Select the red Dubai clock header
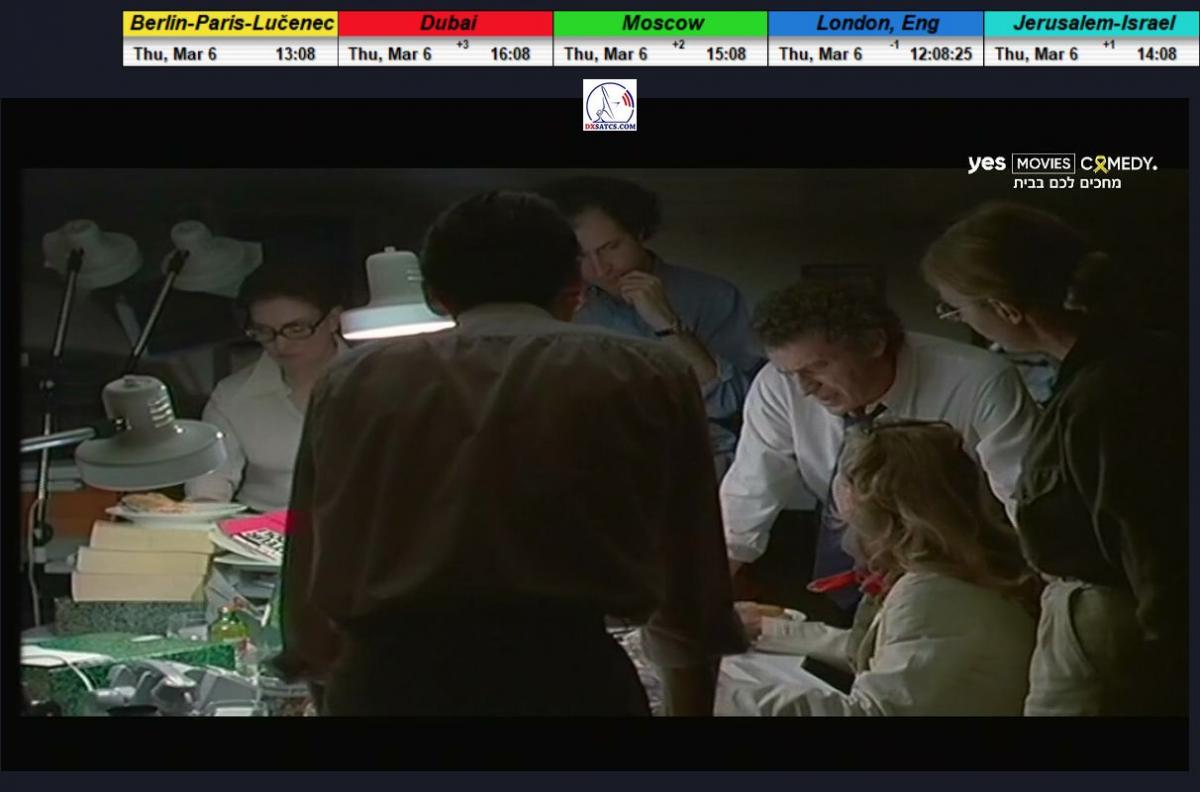This screenshot has height=792, width=1200. click(446, 23)
